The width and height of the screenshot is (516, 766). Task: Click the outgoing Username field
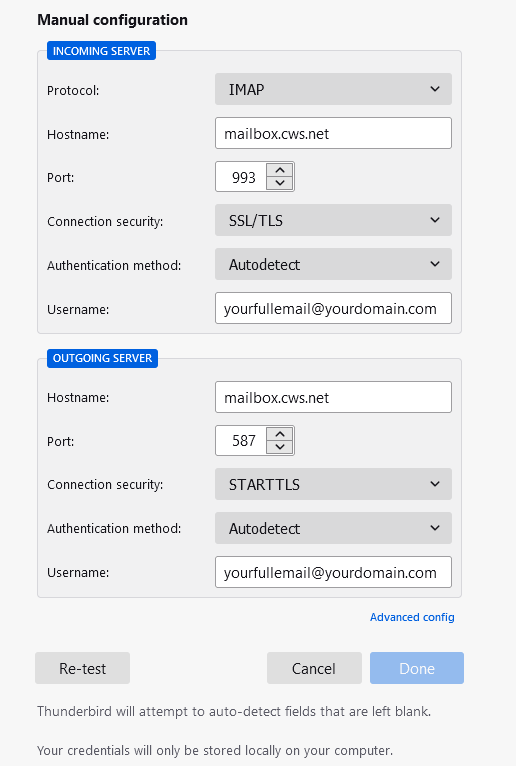tap(333, 572)
